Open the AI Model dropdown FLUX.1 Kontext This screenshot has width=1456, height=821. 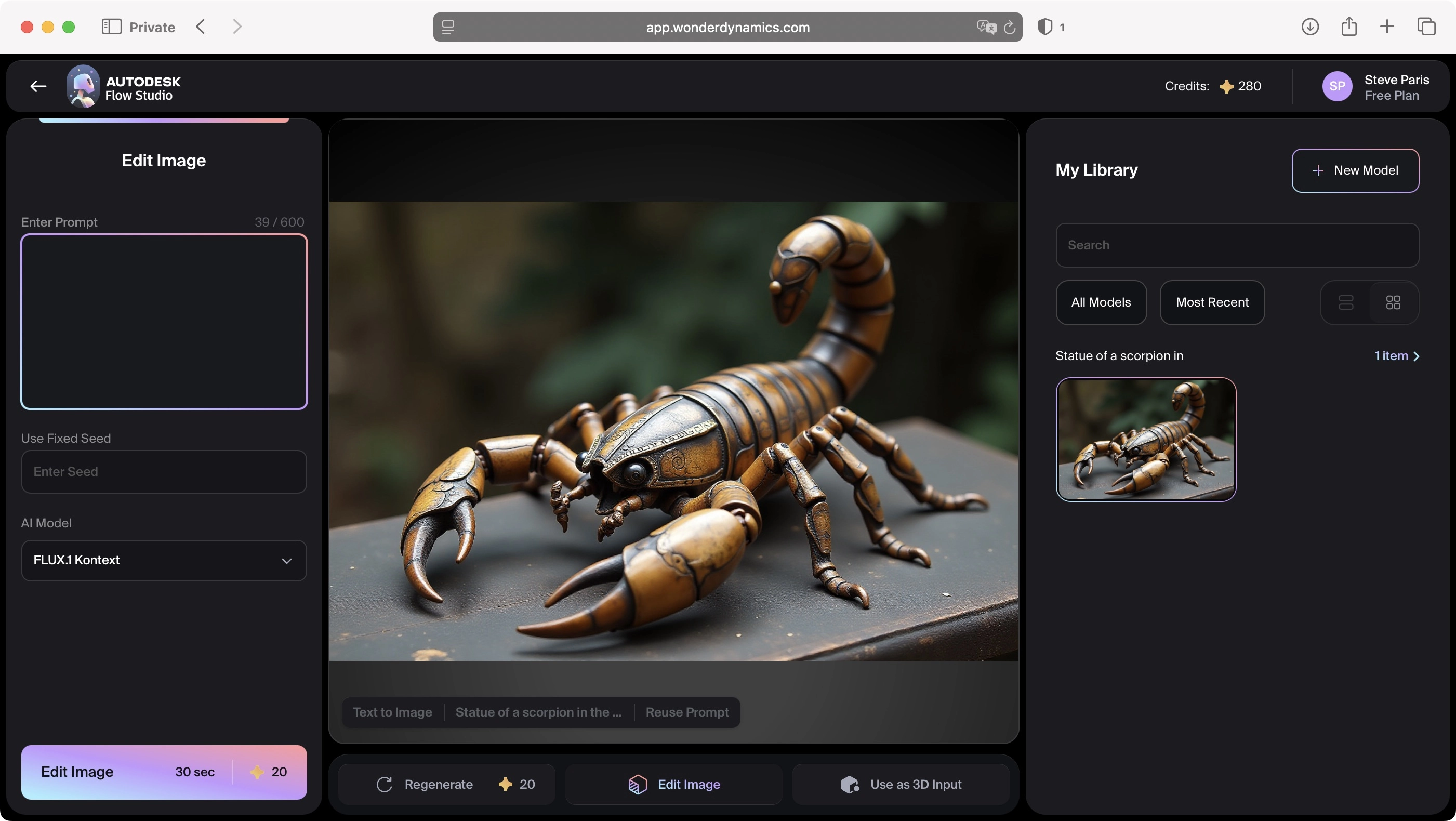[x=164, y=560]
